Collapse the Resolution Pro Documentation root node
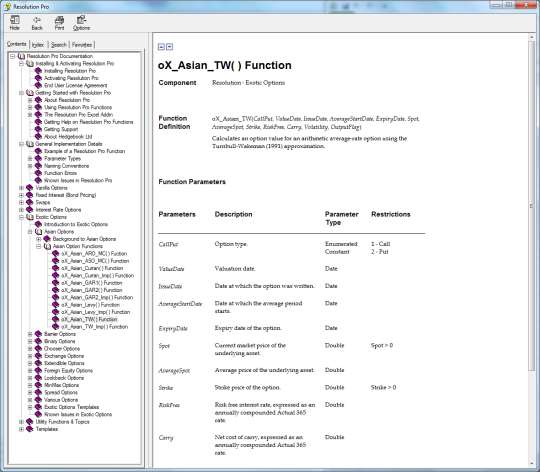The image size is (540, 472). coord(13,56)
